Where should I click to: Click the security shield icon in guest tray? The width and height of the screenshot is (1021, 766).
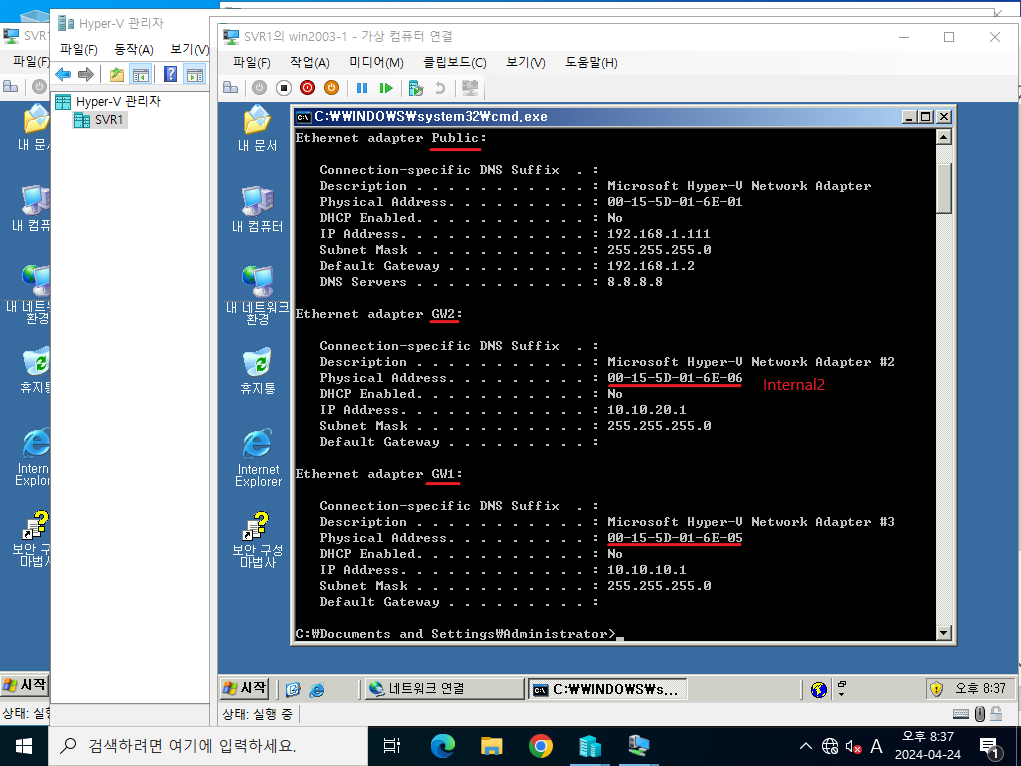[936, 688]
